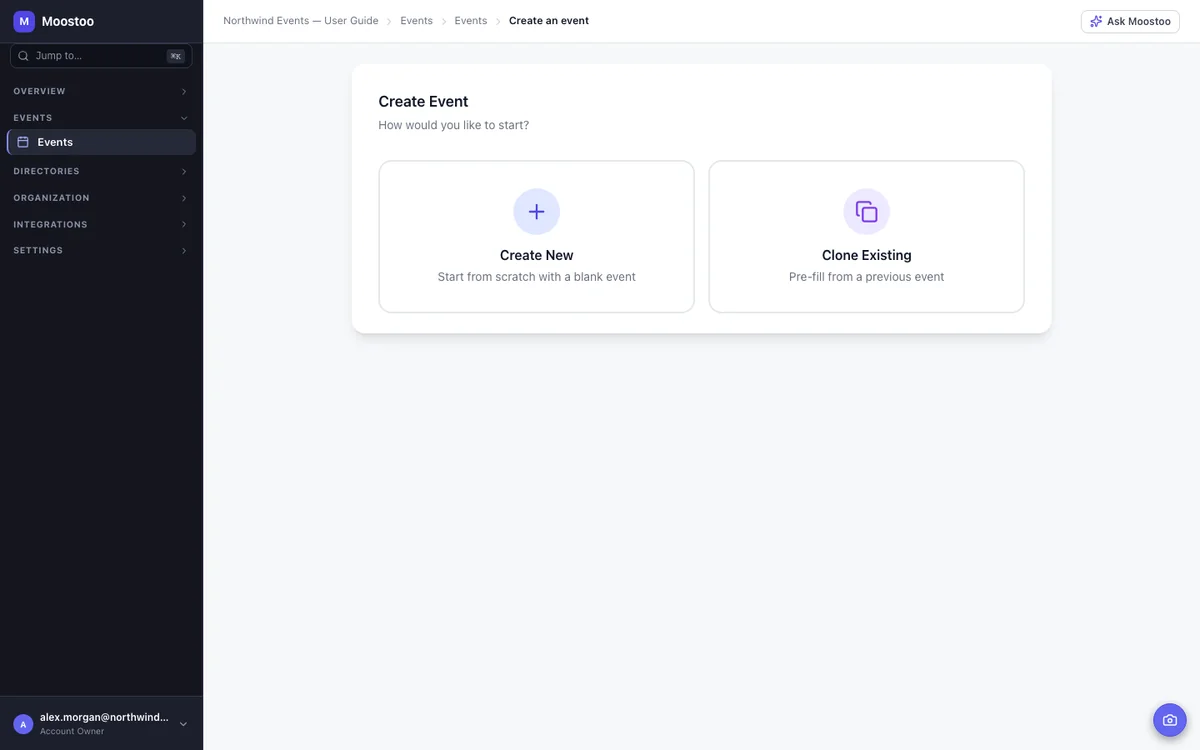Go to Northwind Events — User Guide breadcrumb
This screenshot has height=750, width=1200.
click(x=301, y=21)
